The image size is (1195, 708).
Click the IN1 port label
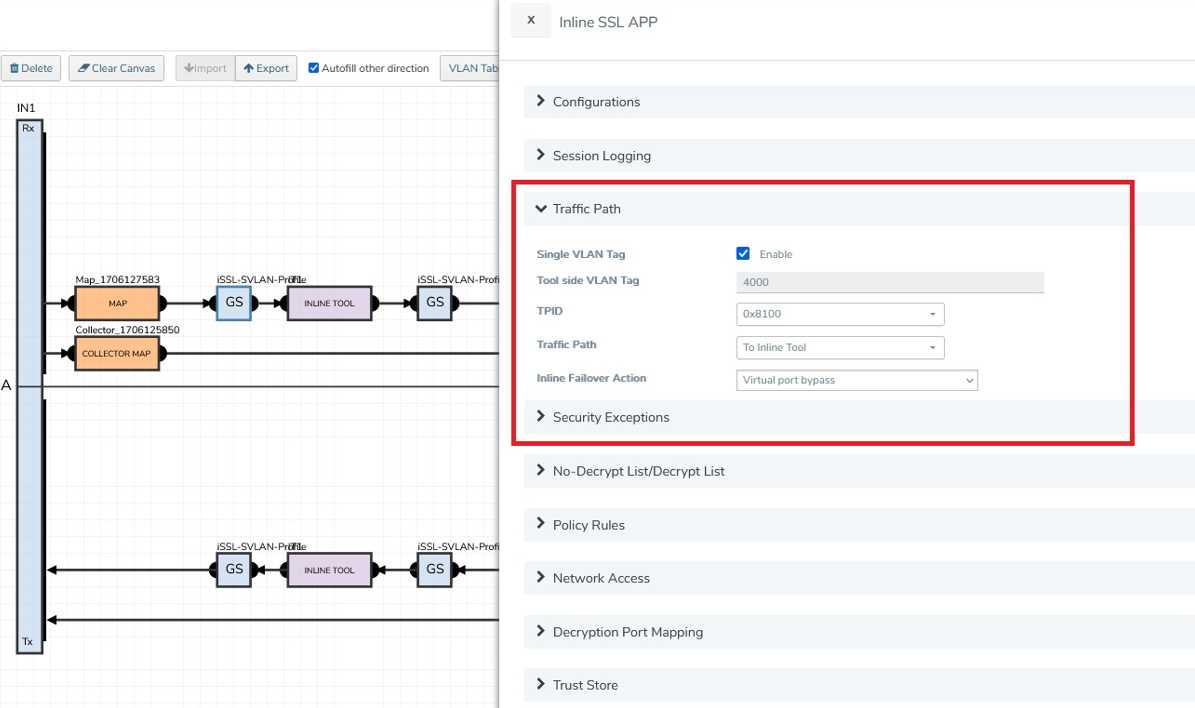click(26, 108)
